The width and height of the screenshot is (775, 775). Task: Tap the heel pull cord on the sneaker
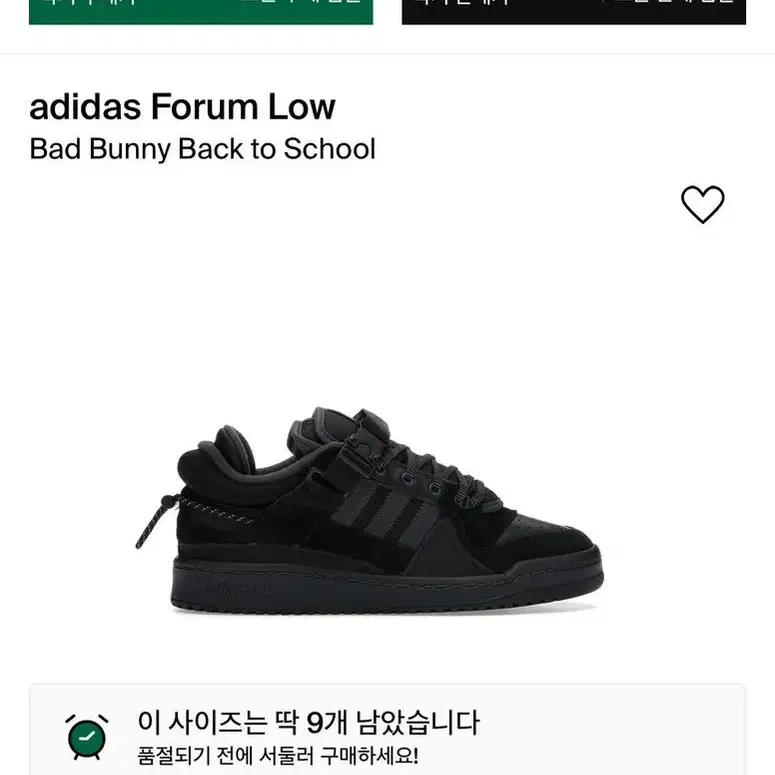pyautogui.click(x=156, y=520)
